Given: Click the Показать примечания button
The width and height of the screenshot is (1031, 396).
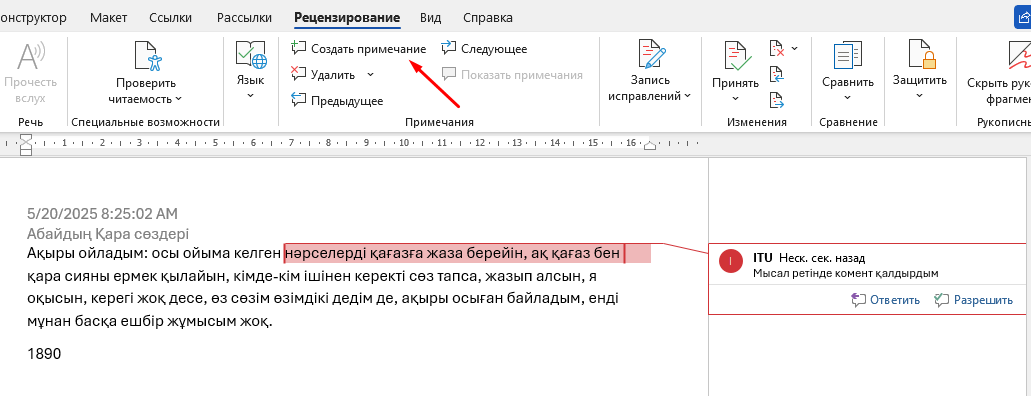Looking at the screenshot, I should point(512,75).
